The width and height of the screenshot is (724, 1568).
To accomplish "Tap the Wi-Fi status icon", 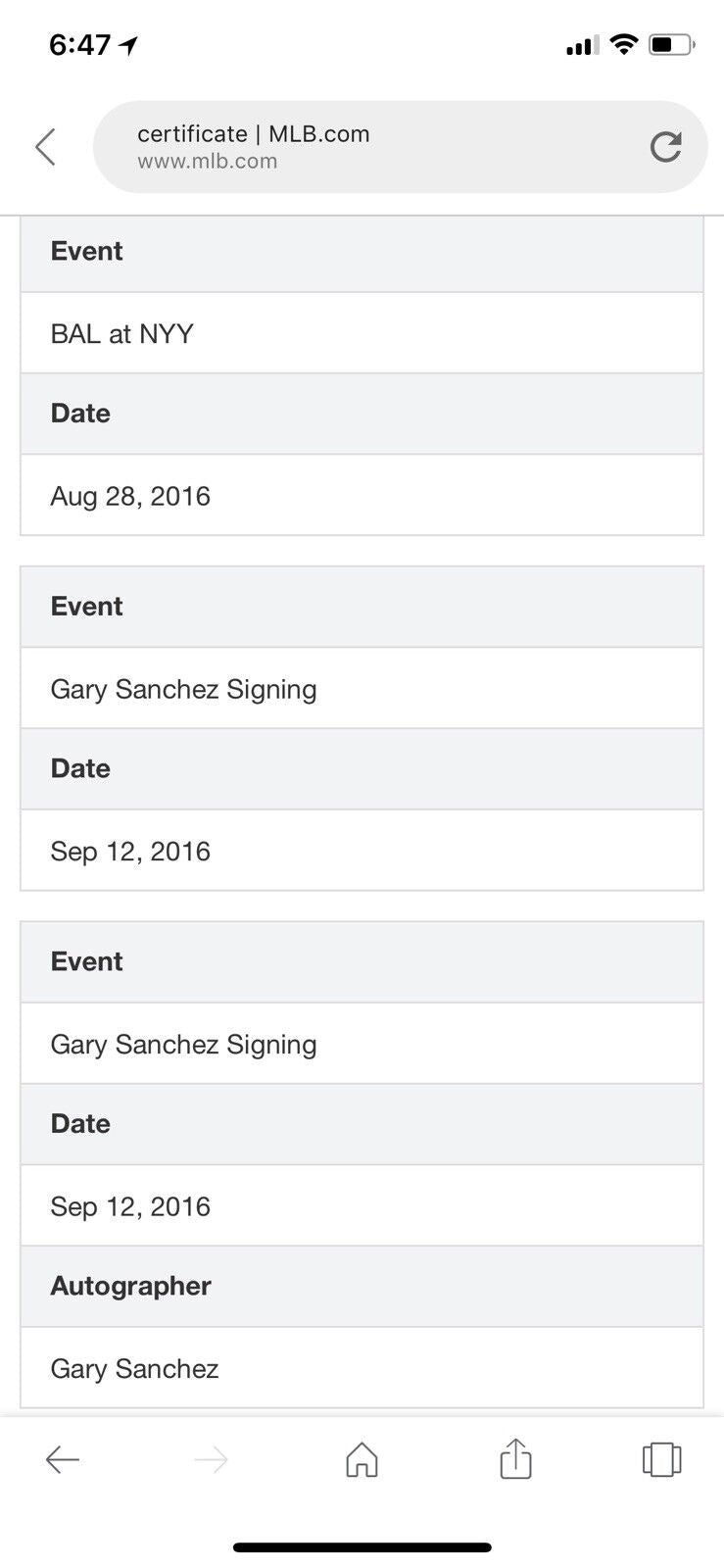I will tap(623, 44).
